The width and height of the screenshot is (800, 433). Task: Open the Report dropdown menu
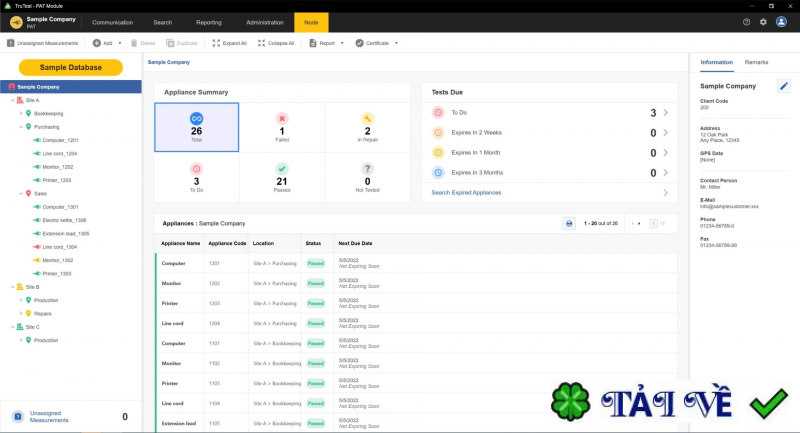327,43
